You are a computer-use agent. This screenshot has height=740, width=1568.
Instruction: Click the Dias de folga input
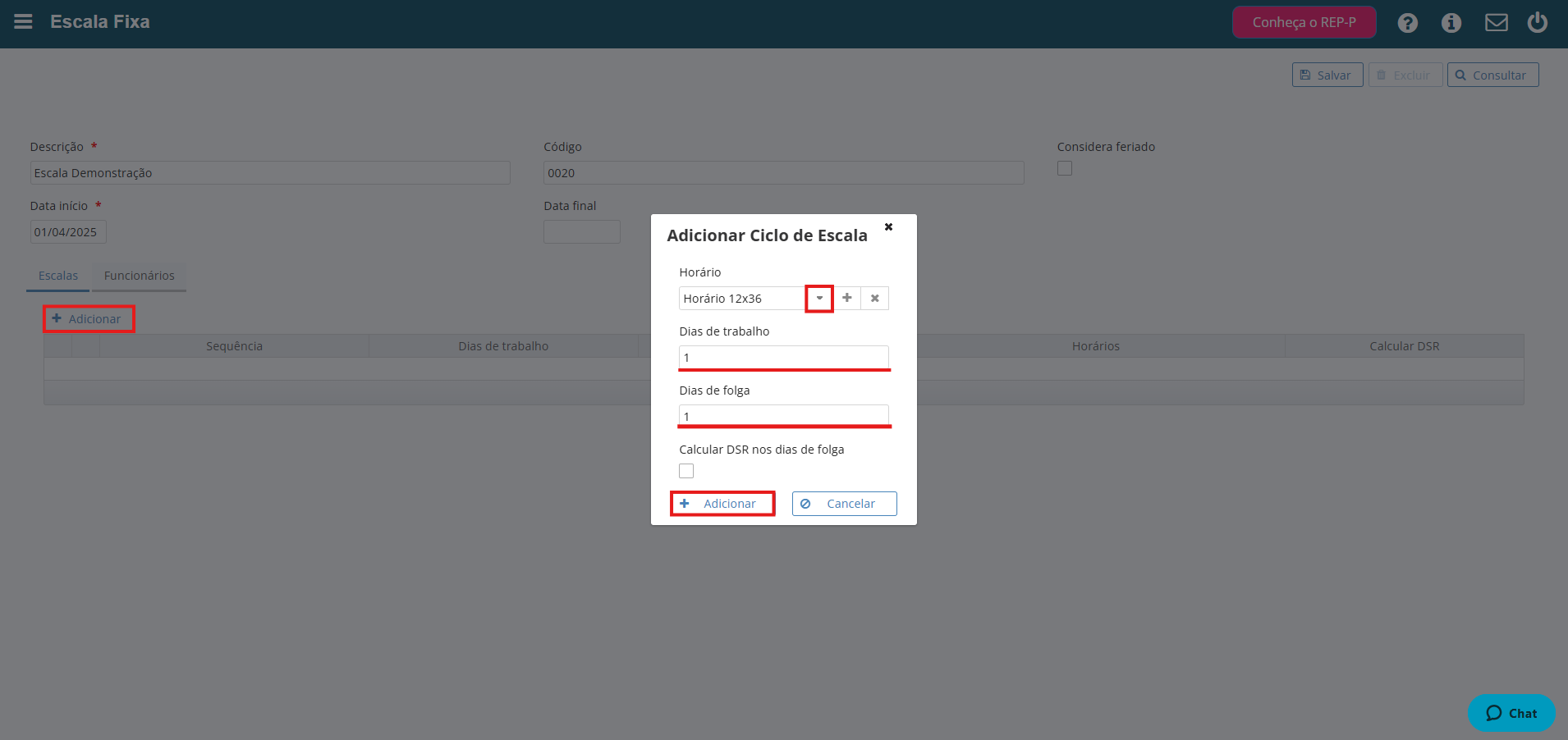[784, 416]
